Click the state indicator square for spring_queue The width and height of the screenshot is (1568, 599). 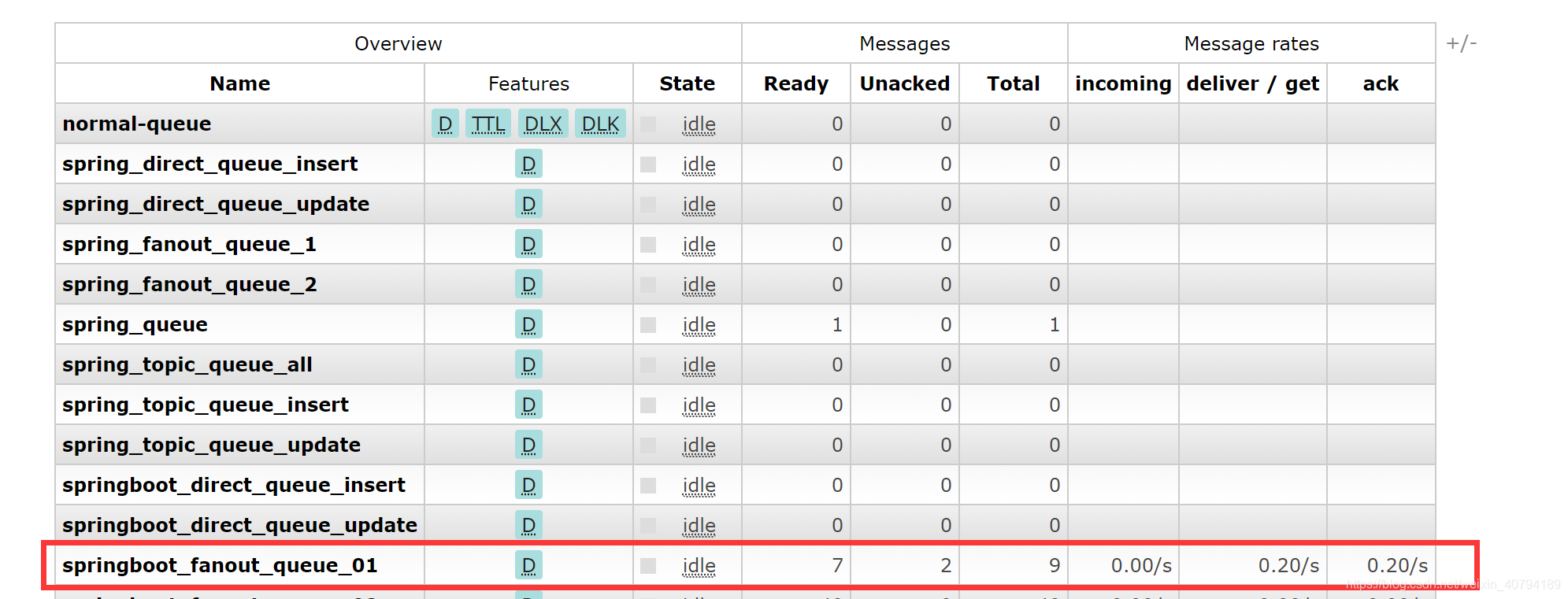648,325
